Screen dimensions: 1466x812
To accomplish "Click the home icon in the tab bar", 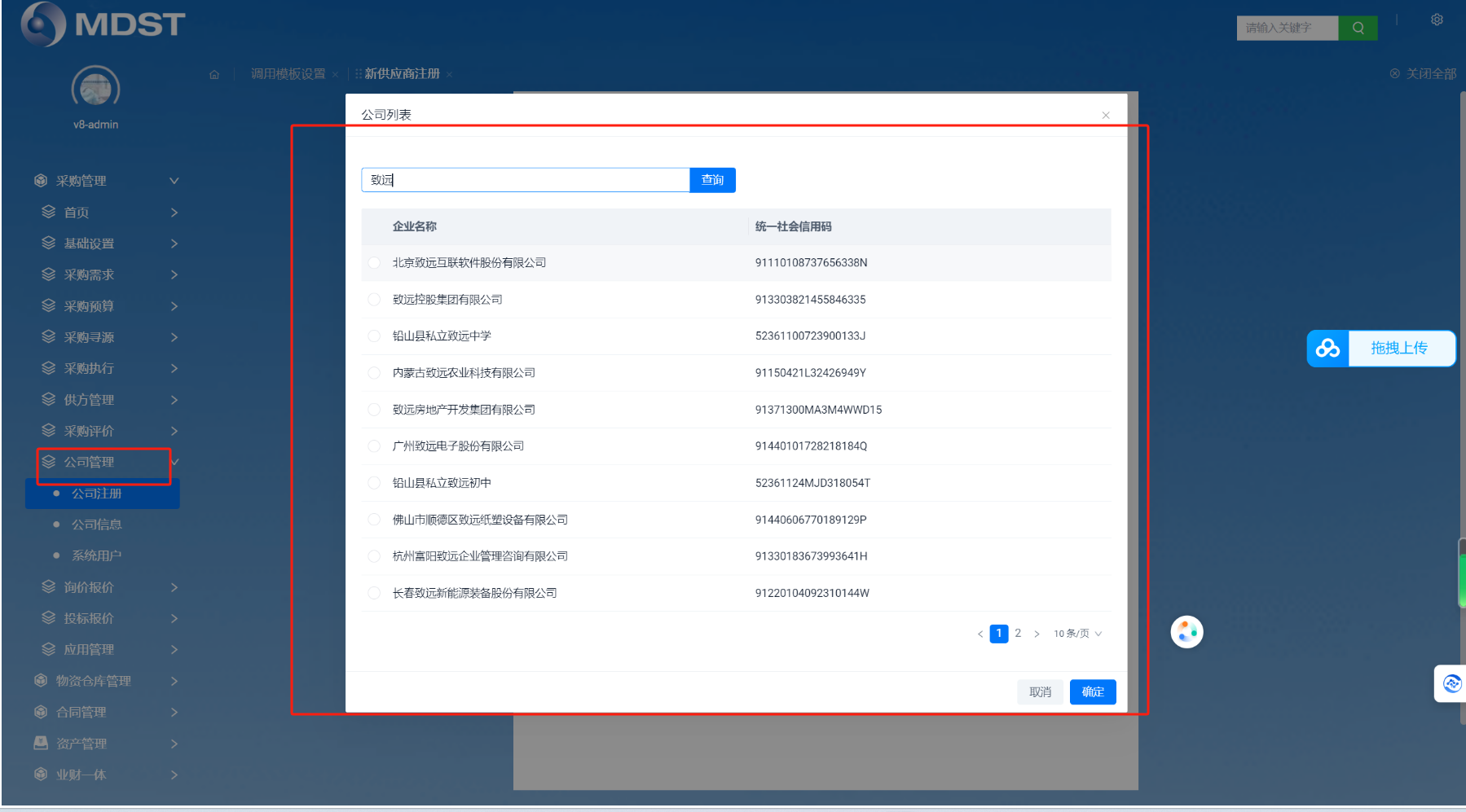I will [x=214, y=74].
